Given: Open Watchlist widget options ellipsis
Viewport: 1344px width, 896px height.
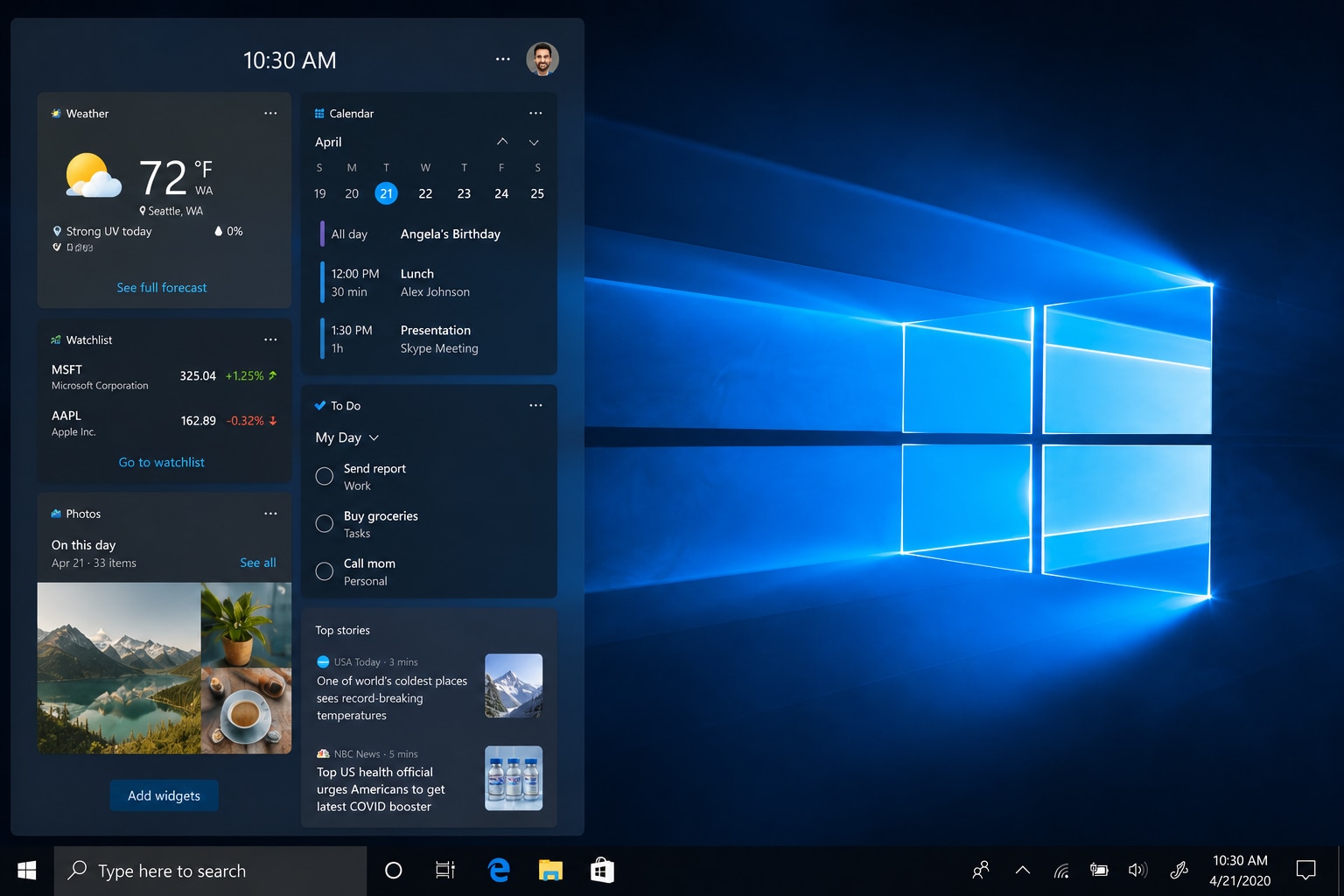Looking at the screenshot, I should (x=270, y=339).
